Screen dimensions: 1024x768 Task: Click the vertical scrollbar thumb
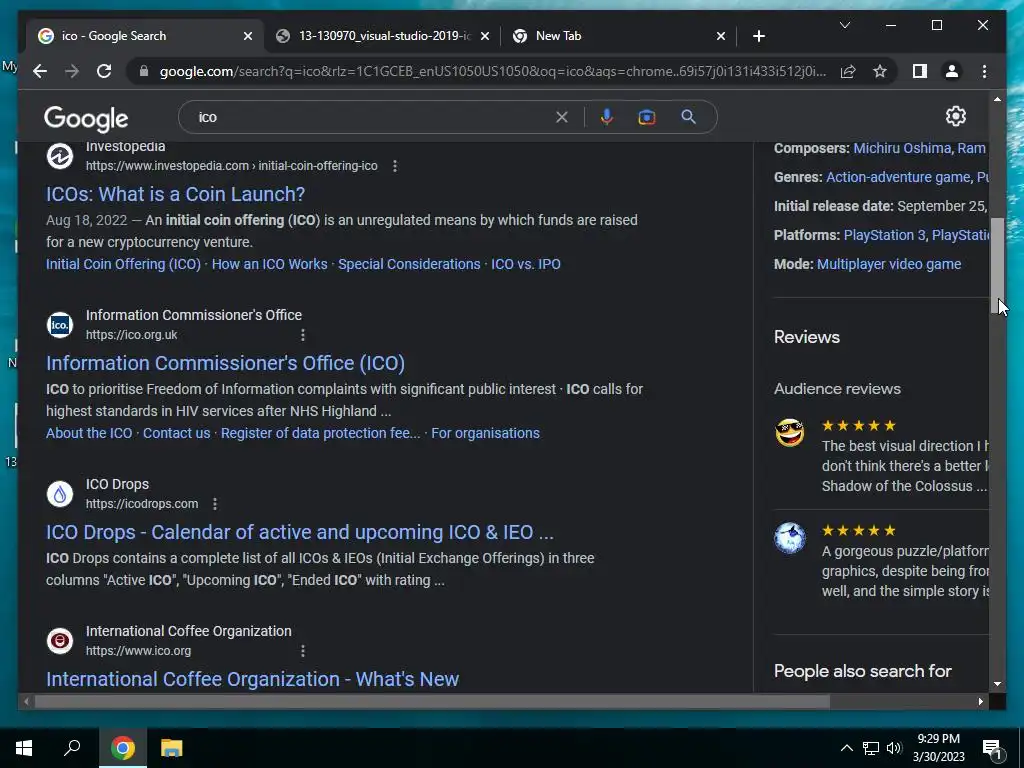(997, 265)
